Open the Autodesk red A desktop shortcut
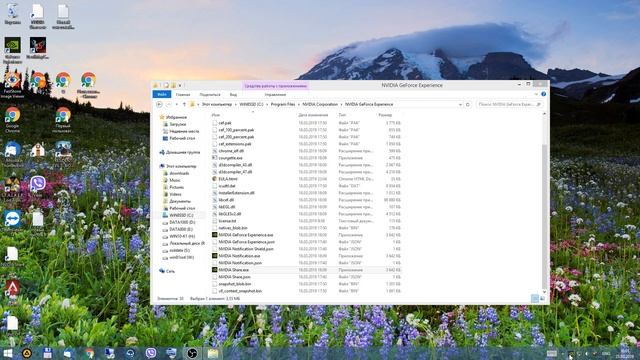 tap(12, 288)
